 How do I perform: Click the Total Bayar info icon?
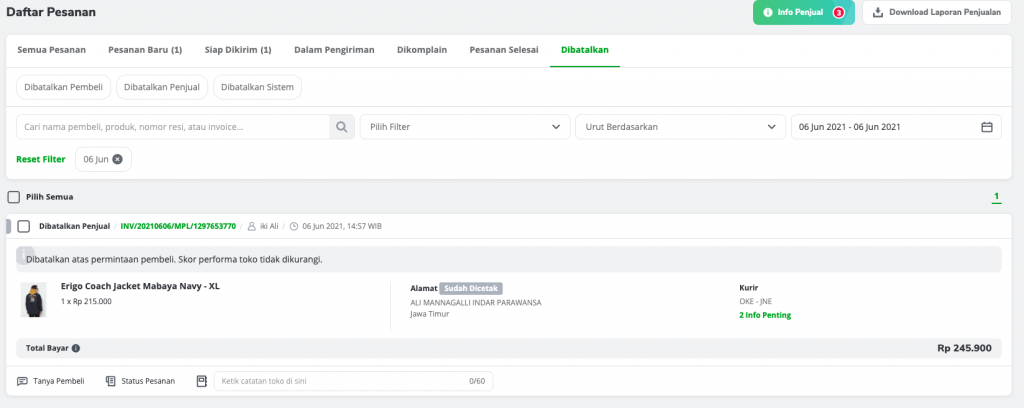coord(76,348)
